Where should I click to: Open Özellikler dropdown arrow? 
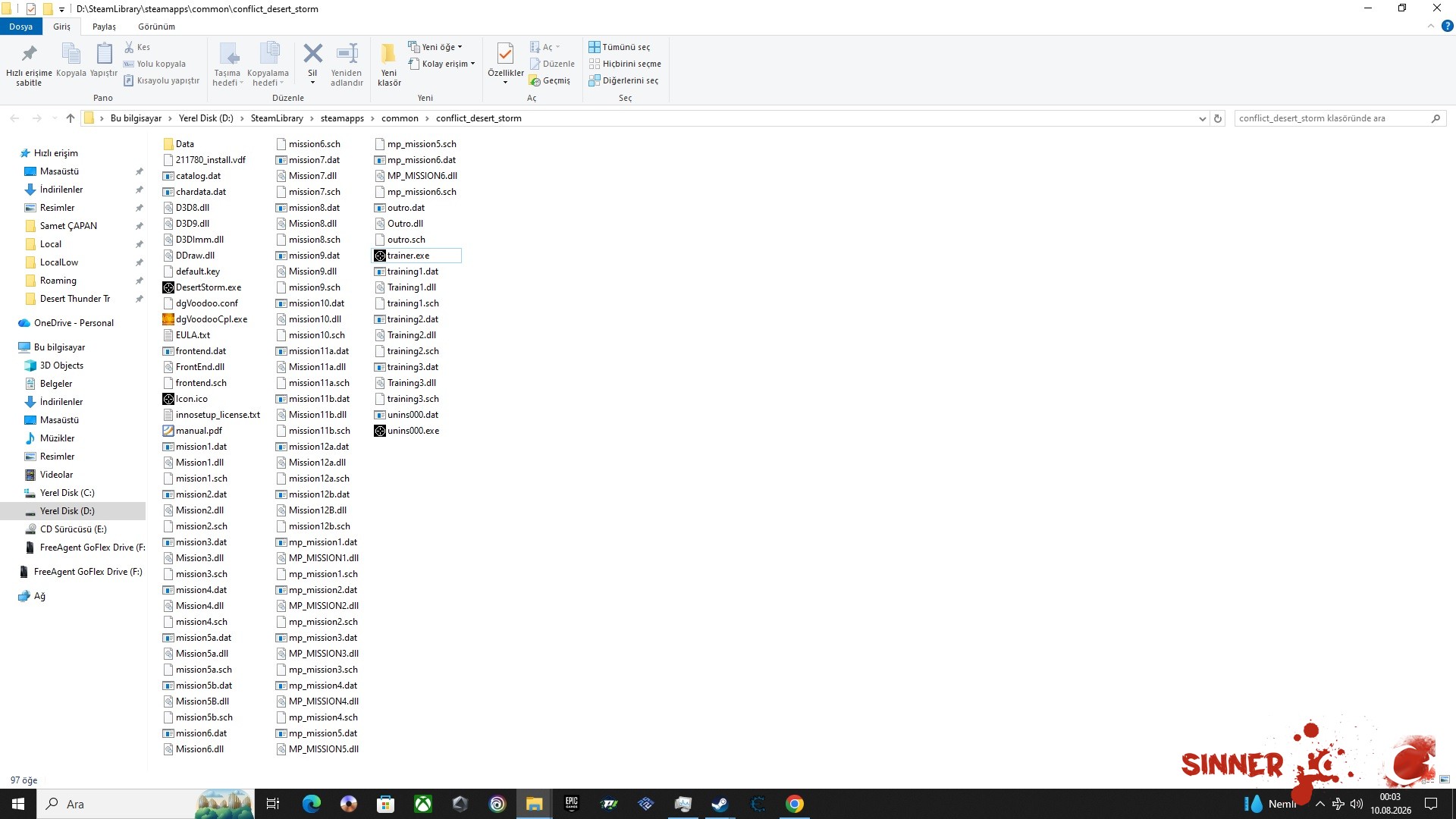[x=505, y=82]
